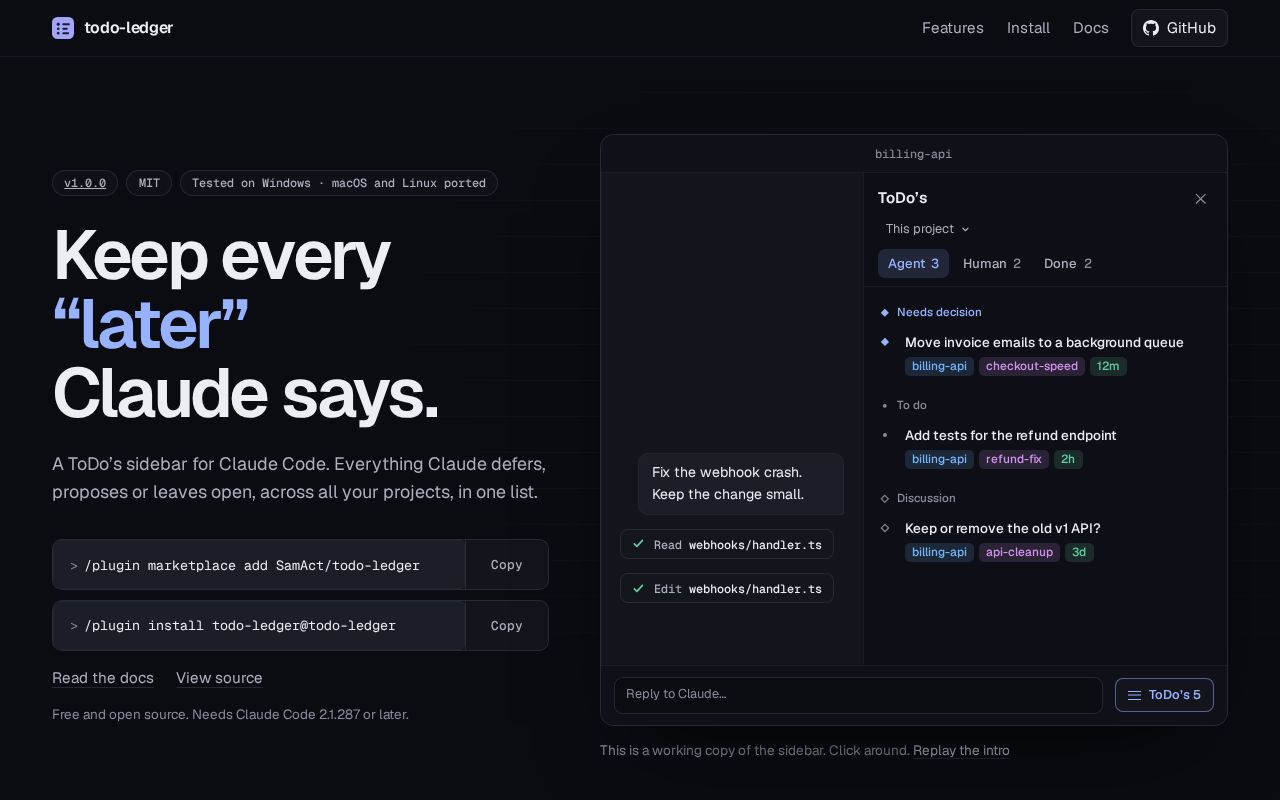Open task Add tests for the refund endpoint
1280x800 pixels.
pyautogui.click(x=1011, y=435)
